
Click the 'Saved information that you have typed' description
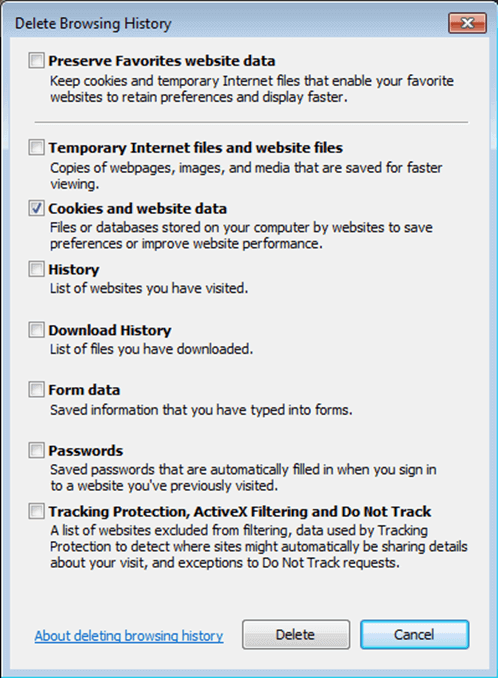point(201,410)
